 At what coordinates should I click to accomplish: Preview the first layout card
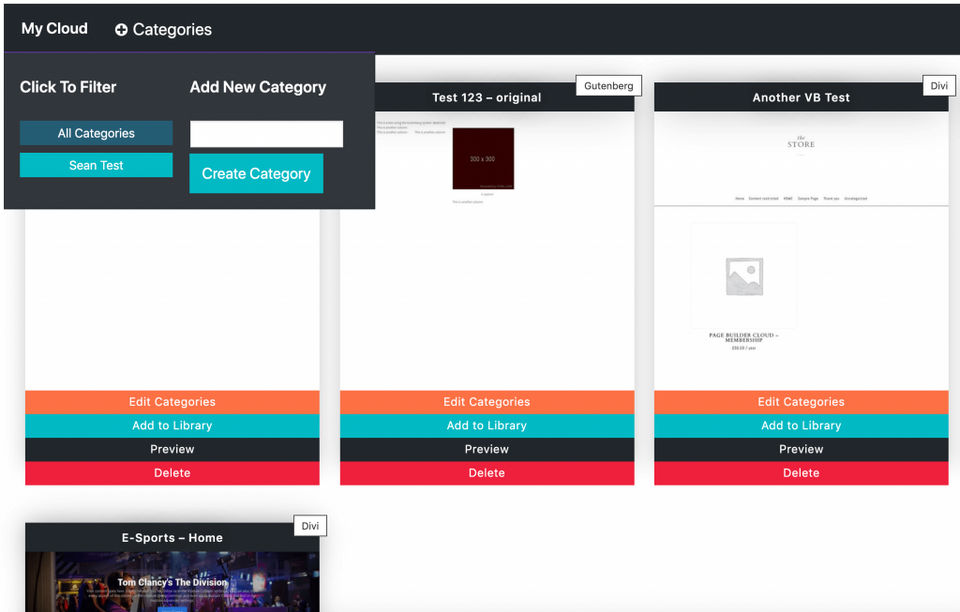[172, 449]
